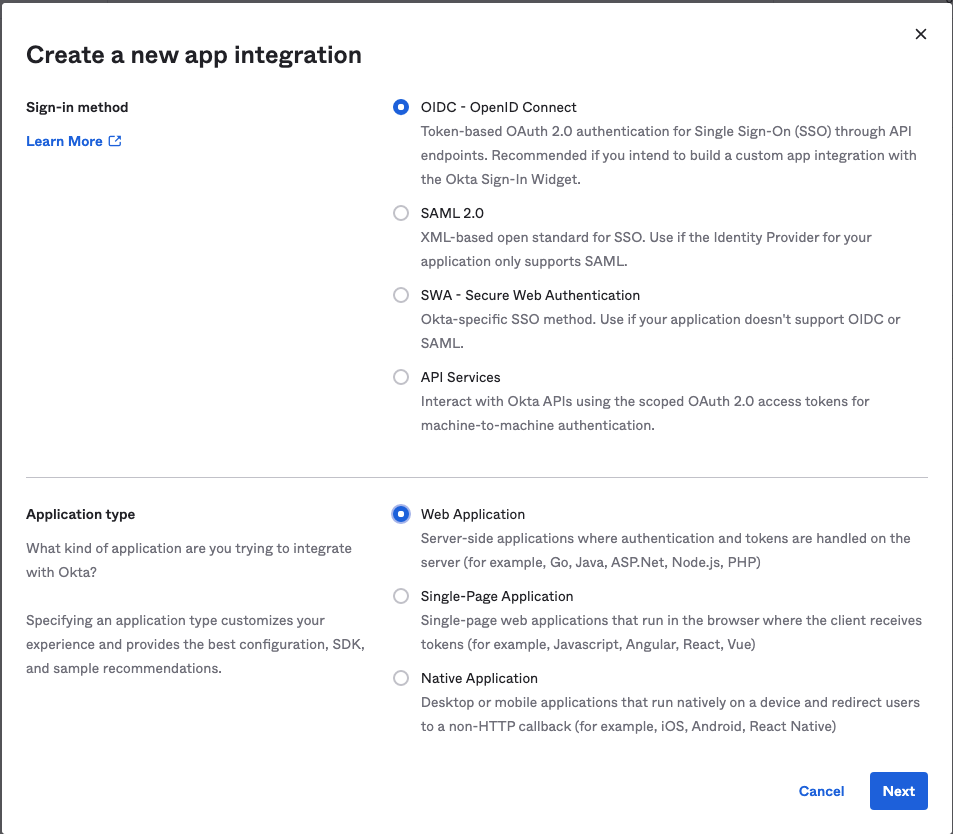Click Cancel to dismiss the dialog

point(821,791)
